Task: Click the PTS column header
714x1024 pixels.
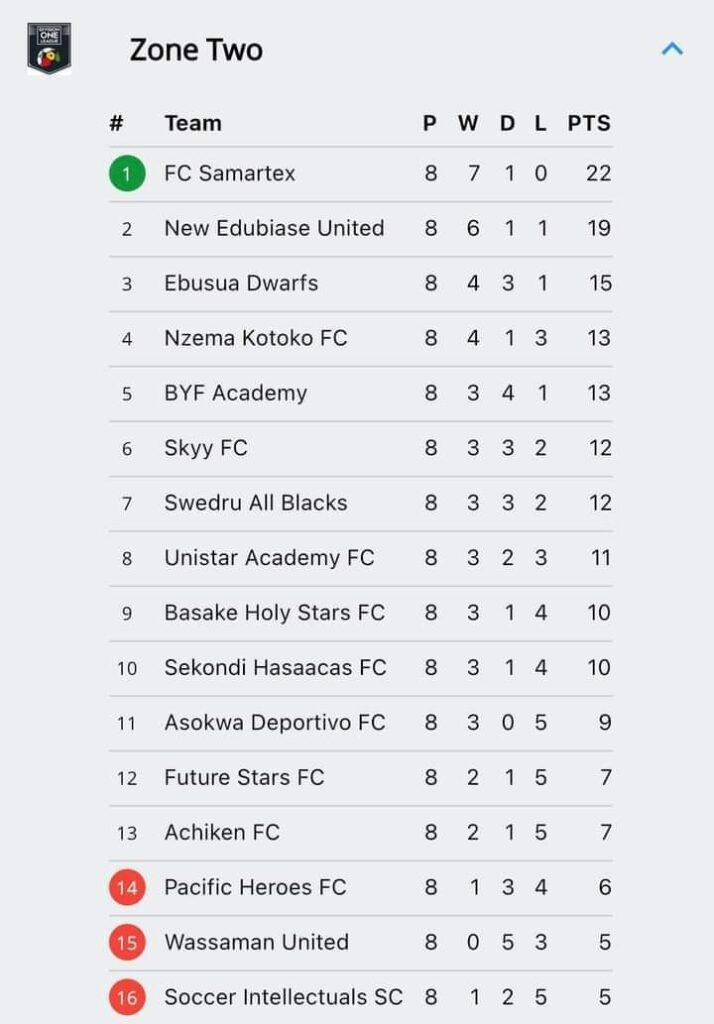Action: 589,123
